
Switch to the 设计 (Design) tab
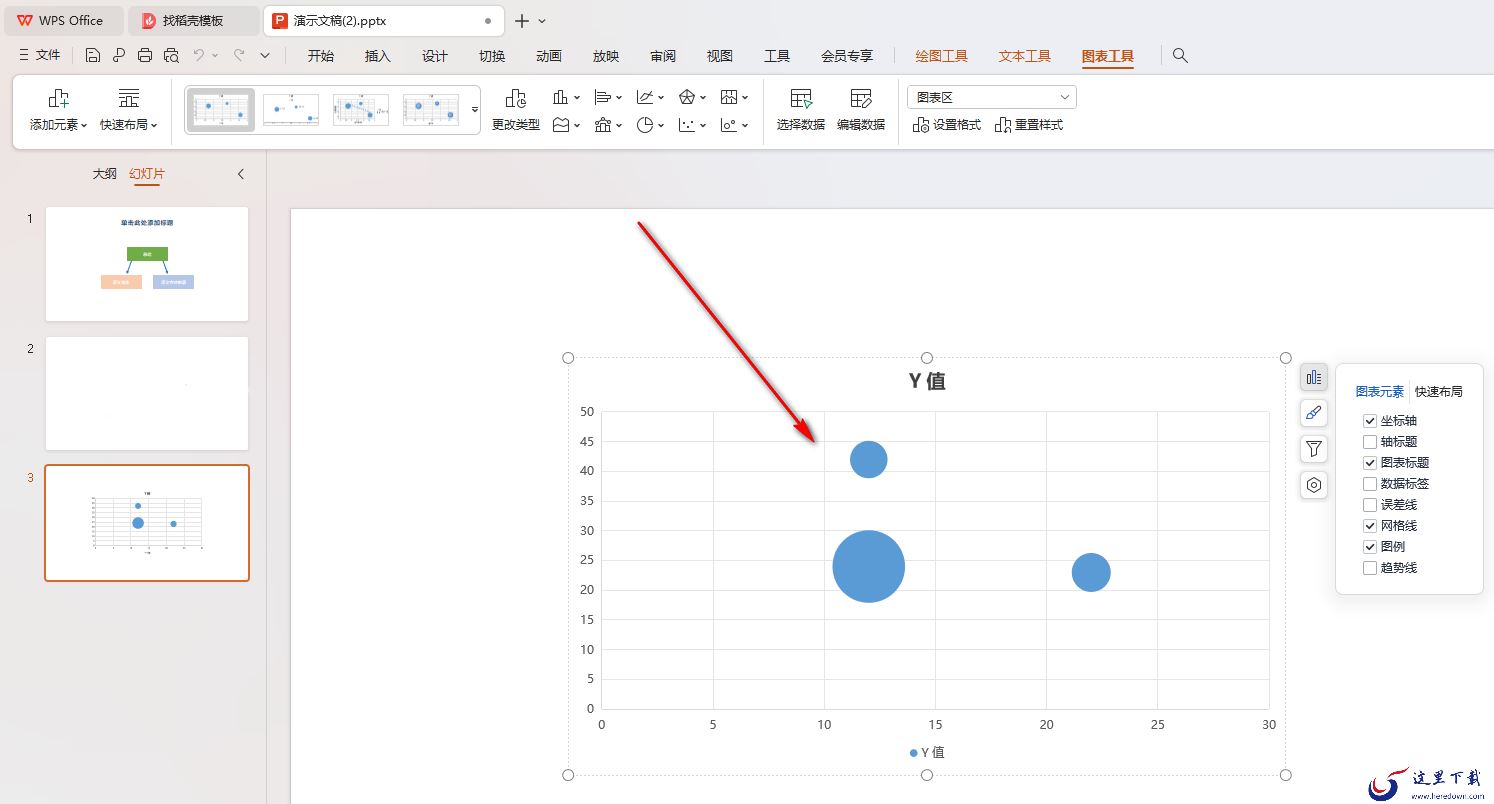(x=435, y=56)
